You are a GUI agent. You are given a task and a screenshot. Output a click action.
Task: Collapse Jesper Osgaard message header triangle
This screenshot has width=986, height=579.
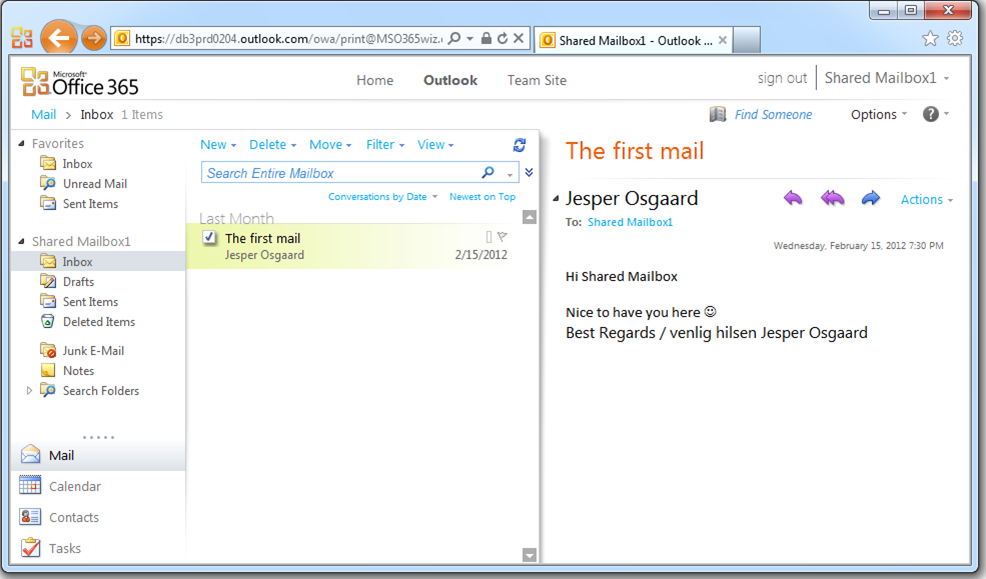pos(556,199)
